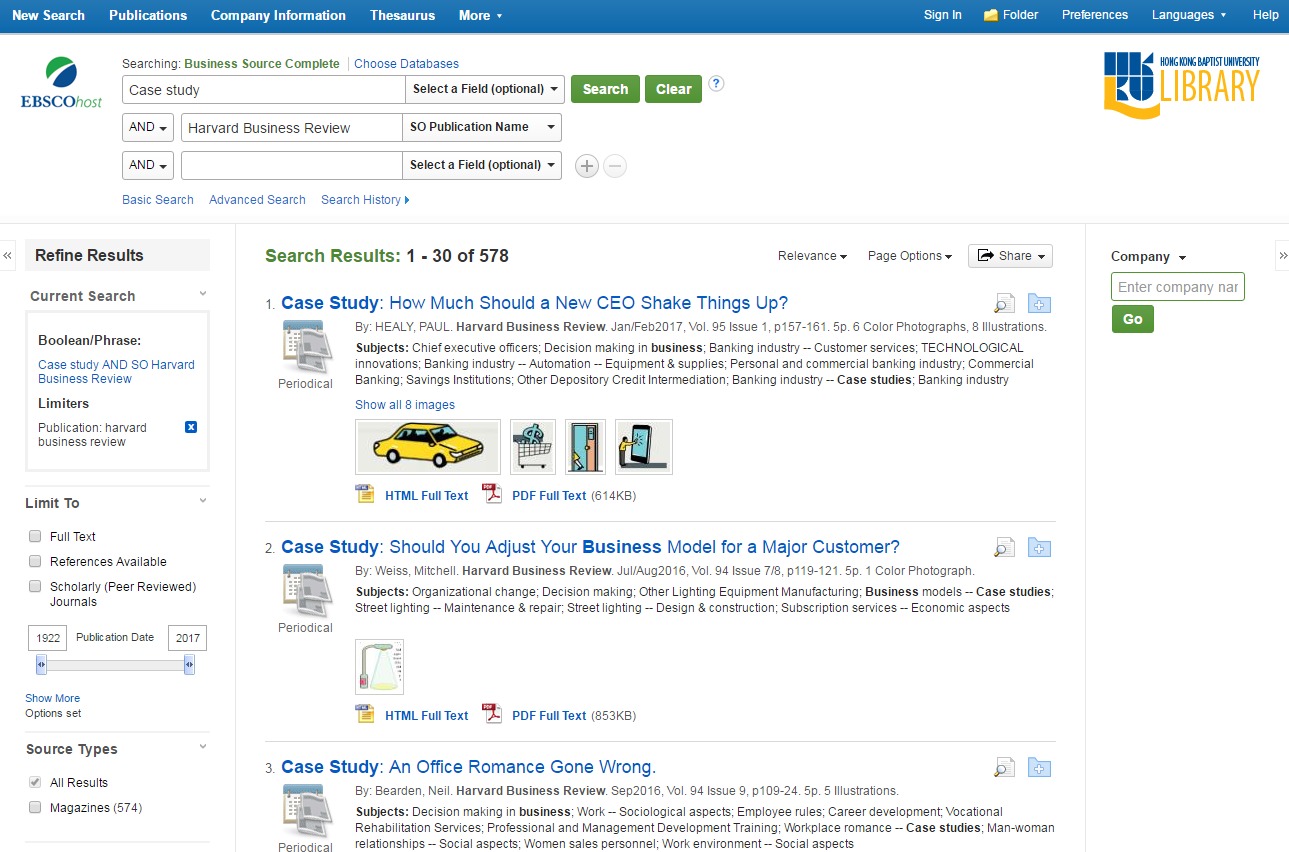Open the Thesaurus menu item
Viewport: 1289px width, 852px height.
(x=402, y=15)
